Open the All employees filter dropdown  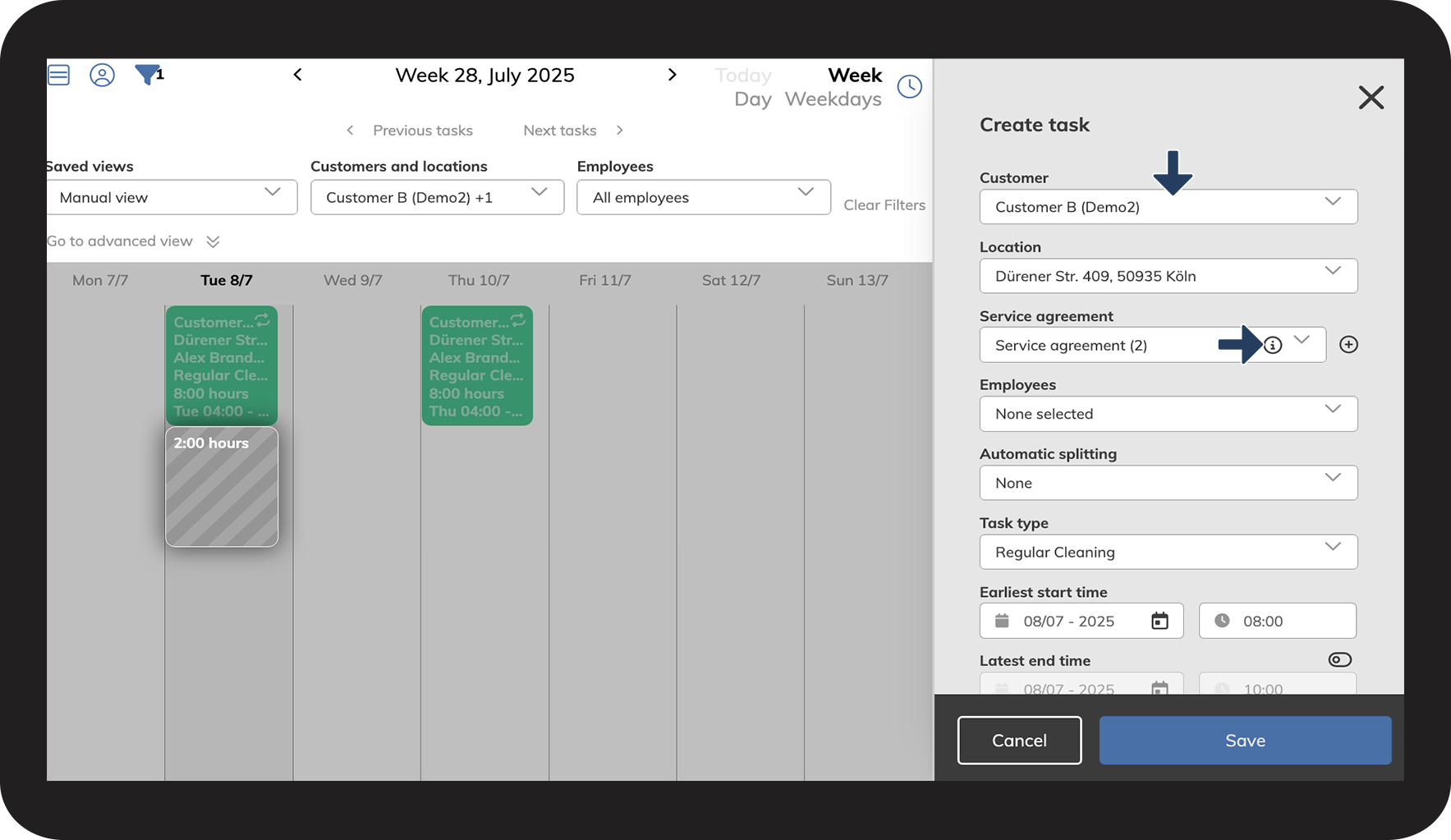click(704, 197)
